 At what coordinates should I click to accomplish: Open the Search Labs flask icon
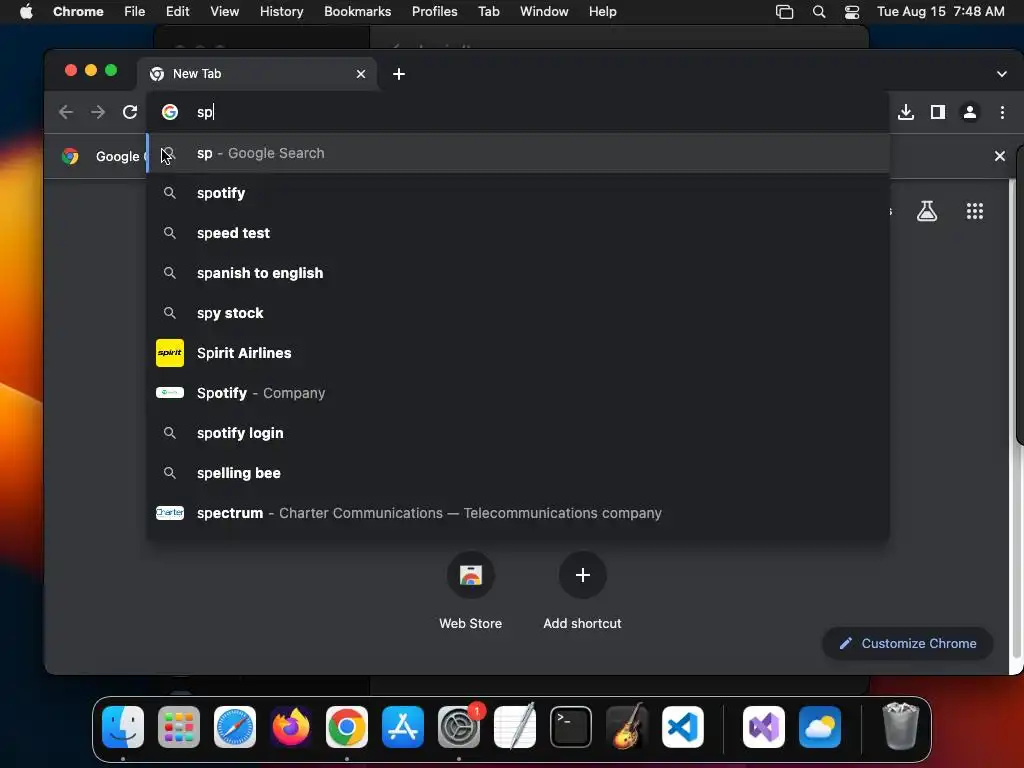(927, 211)
